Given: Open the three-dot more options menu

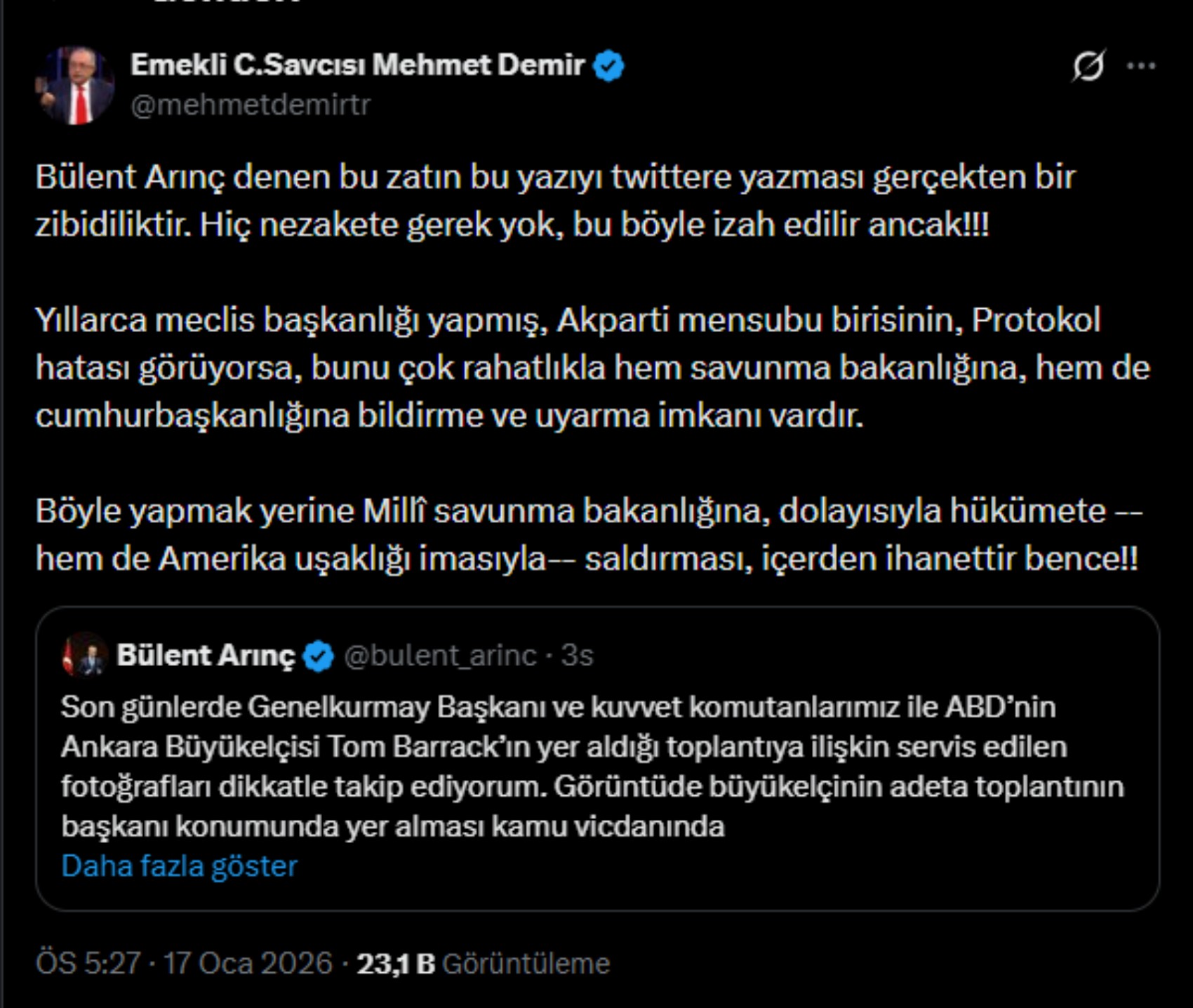Looking at the screenshot, I should (1140, 66).
